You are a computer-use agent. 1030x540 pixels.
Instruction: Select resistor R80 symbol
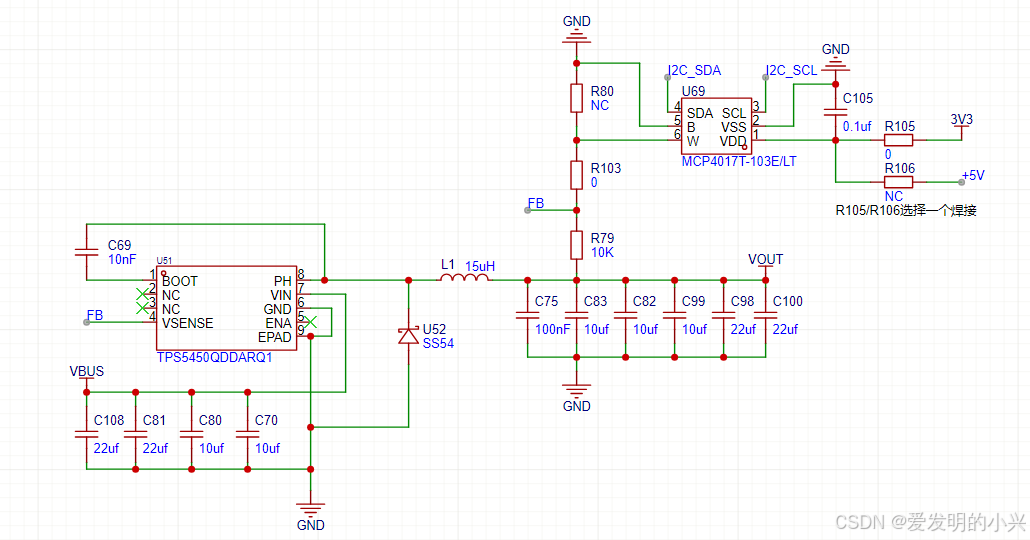point(576,98)
